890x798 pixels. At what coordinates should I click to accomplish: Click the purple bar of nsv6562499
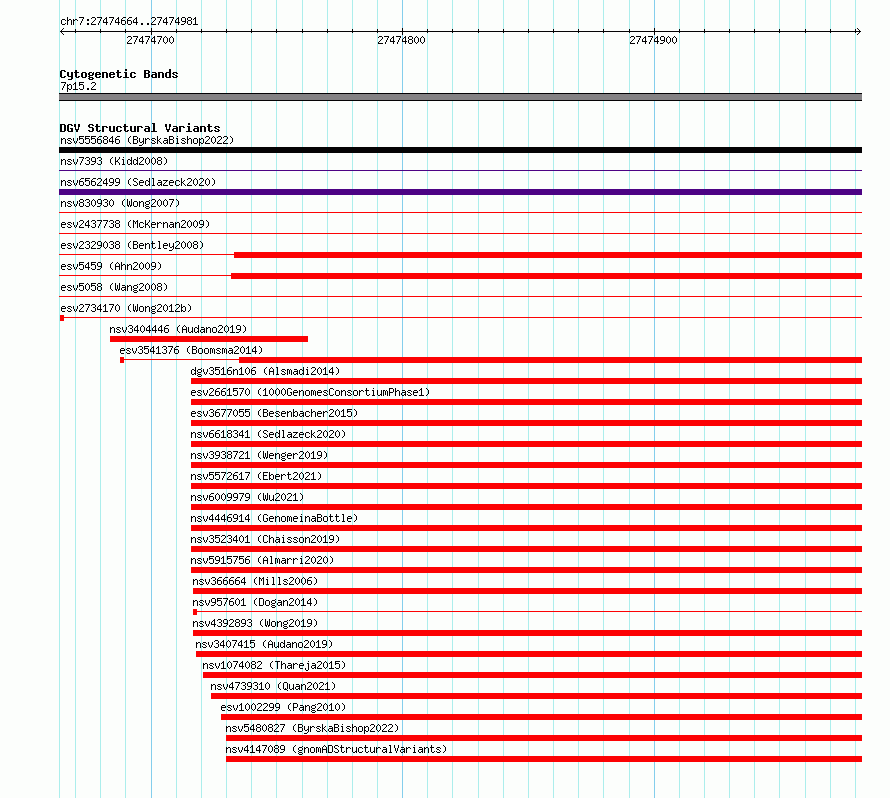coord(460,192)
